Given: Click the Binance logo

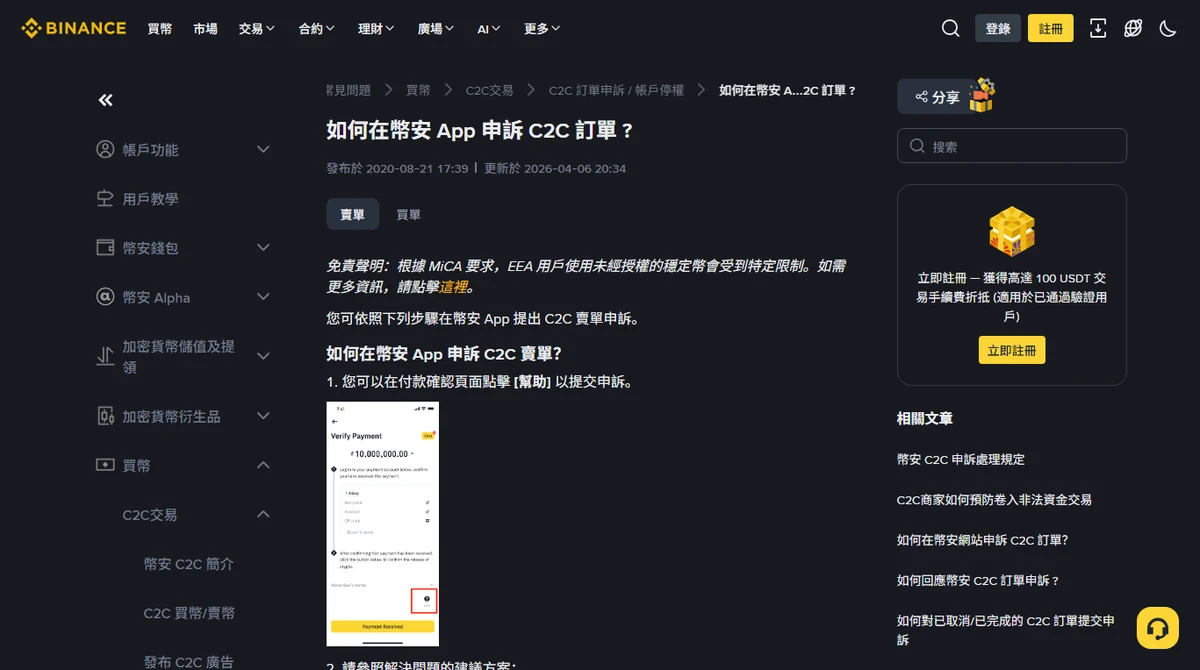Looking at the screenshot, I should [x=74, y=28].
